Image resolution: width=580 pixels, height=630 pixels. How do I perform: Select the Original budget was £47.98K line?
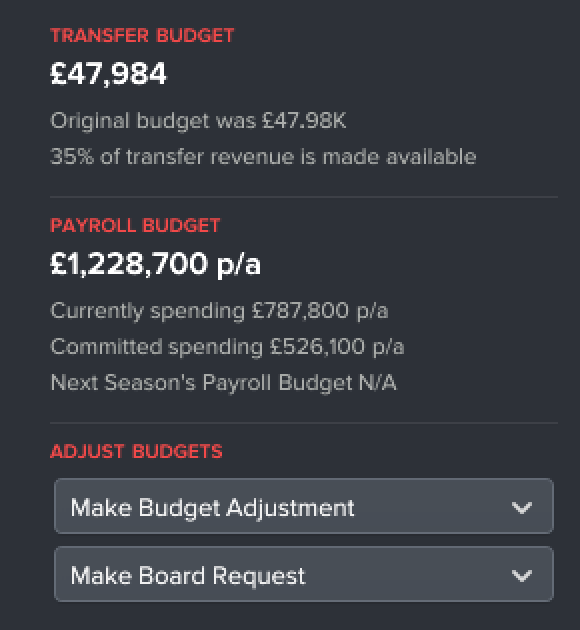[198, 121]
